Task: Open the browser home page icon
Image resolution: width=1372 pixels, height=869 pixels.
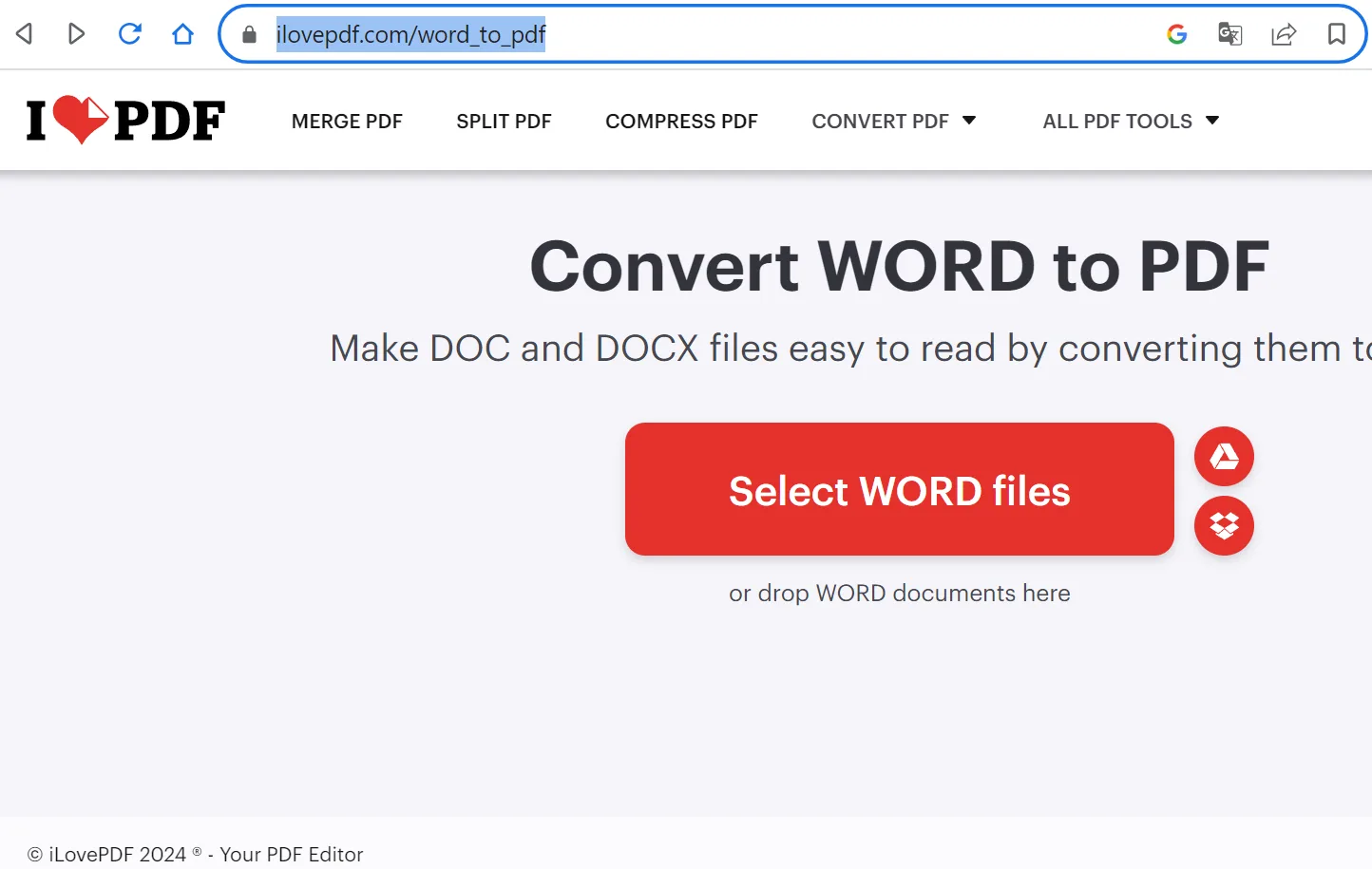Action: pyautogui.click(x=182, y=34)
